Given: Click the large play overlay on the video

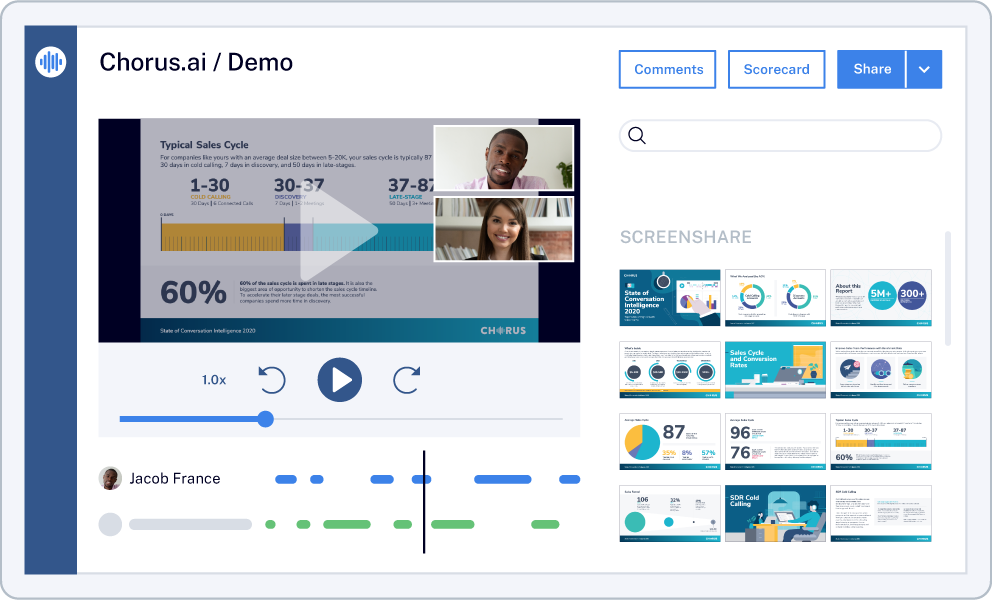Looking at the screenshot, I should [338, 230].
